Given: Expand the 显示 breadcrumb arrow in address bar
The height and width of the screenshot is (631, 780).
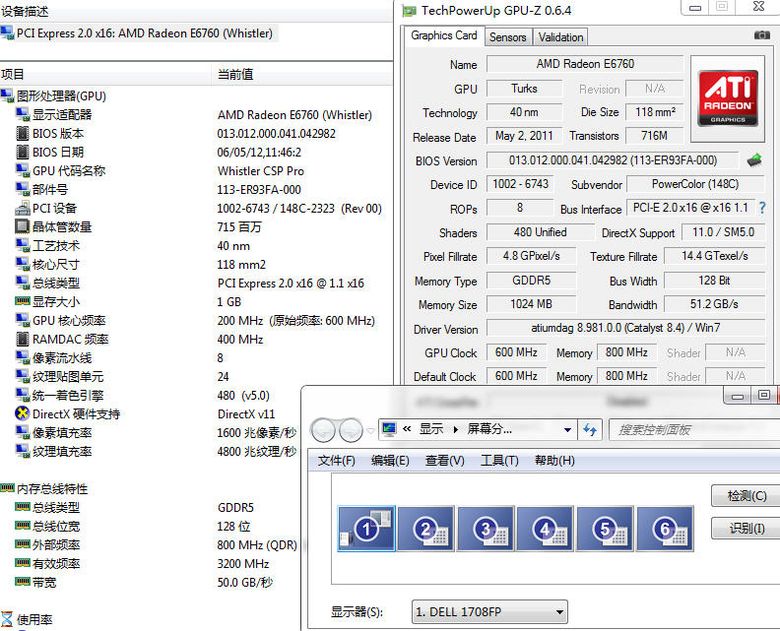Looking at the screenshot, I should [x=456, y=429].
